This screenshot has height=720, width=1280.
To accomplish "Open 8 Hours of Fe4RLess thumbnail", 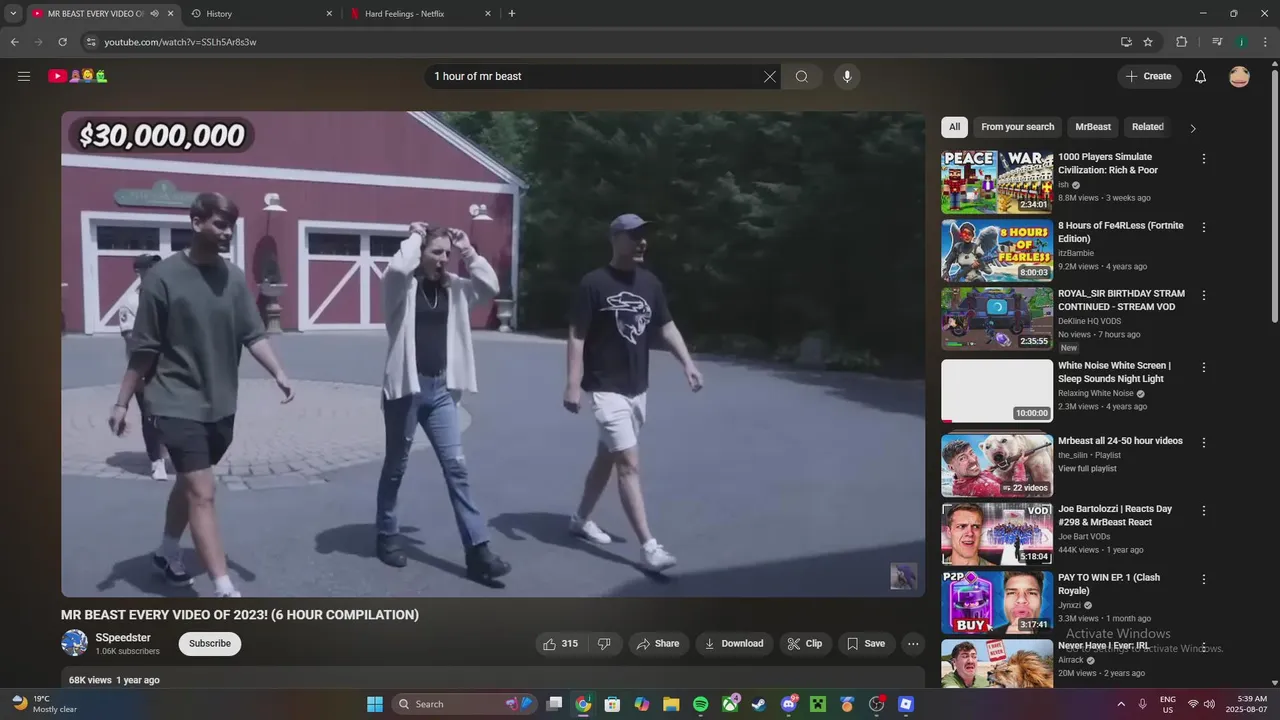I will 997,250.
